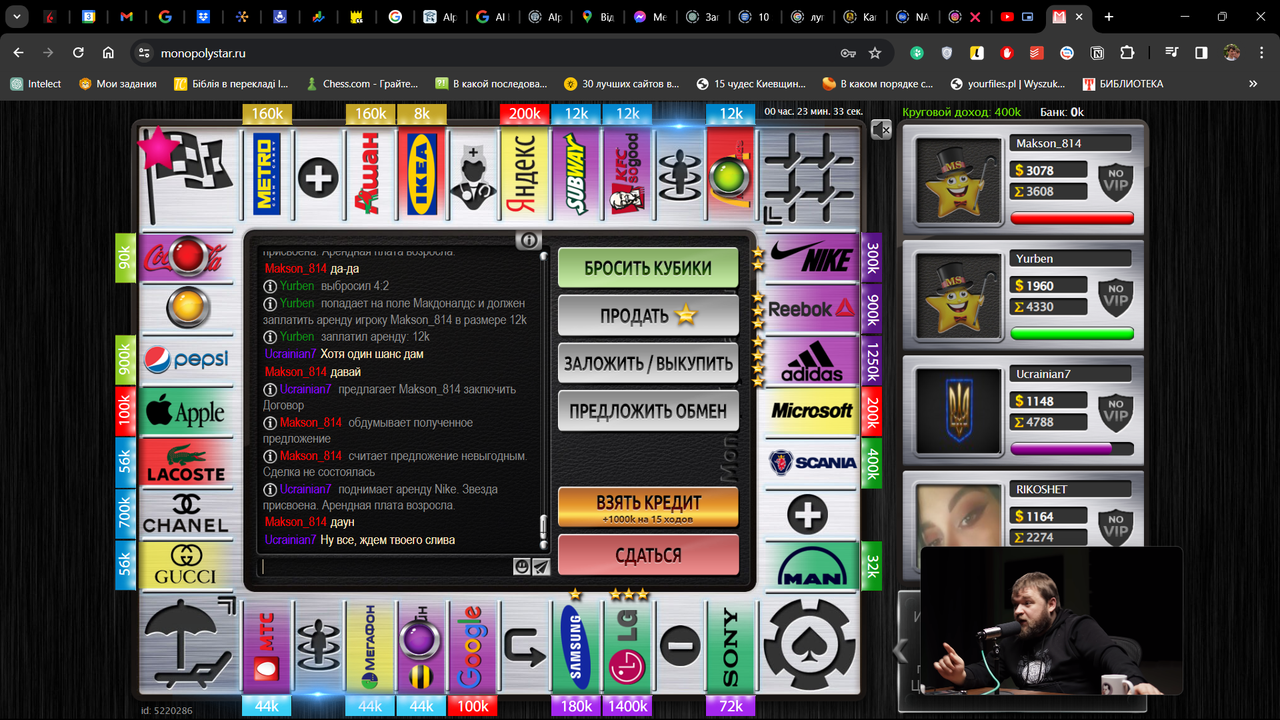The width and height of the screenshot is (1280, 720).
Task: Select the Microsoft board tile
Action: pos(812,411)
